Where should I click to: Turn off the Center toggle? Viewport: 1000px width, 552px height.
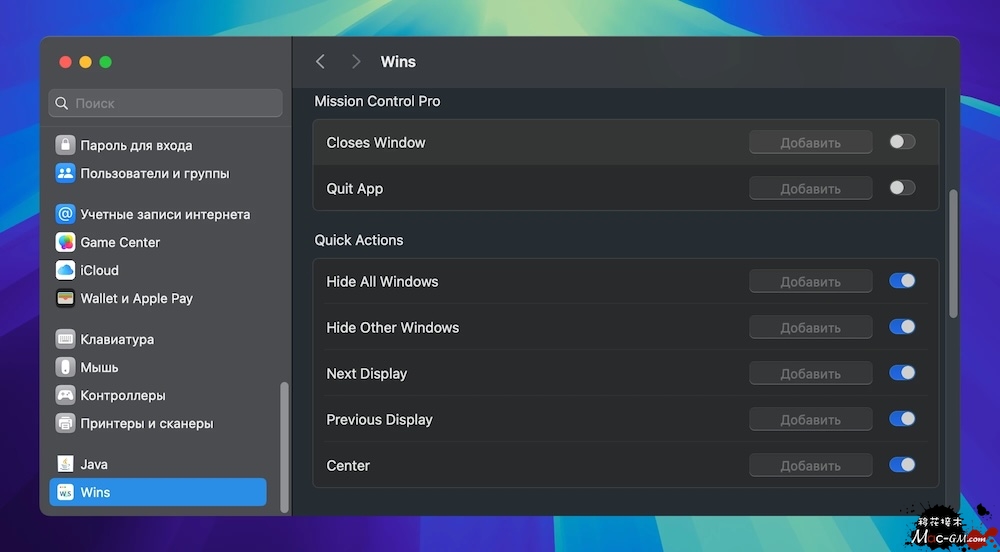tap(901, 465)
